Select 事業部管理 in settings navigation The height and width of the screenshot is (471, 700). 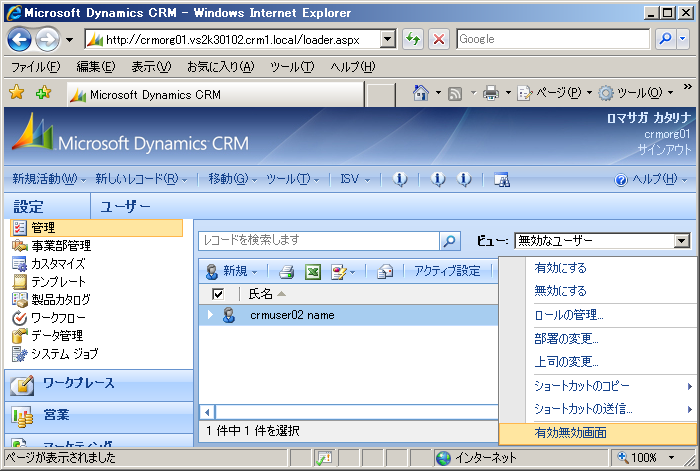[51, 246]
